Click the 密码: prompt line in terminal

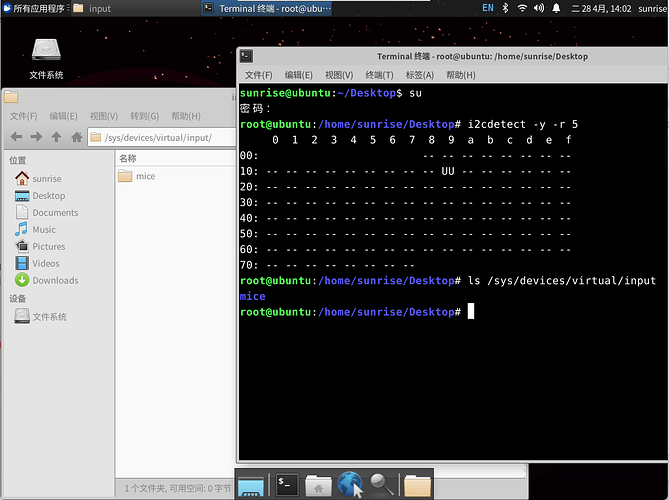tap(255, 108)
